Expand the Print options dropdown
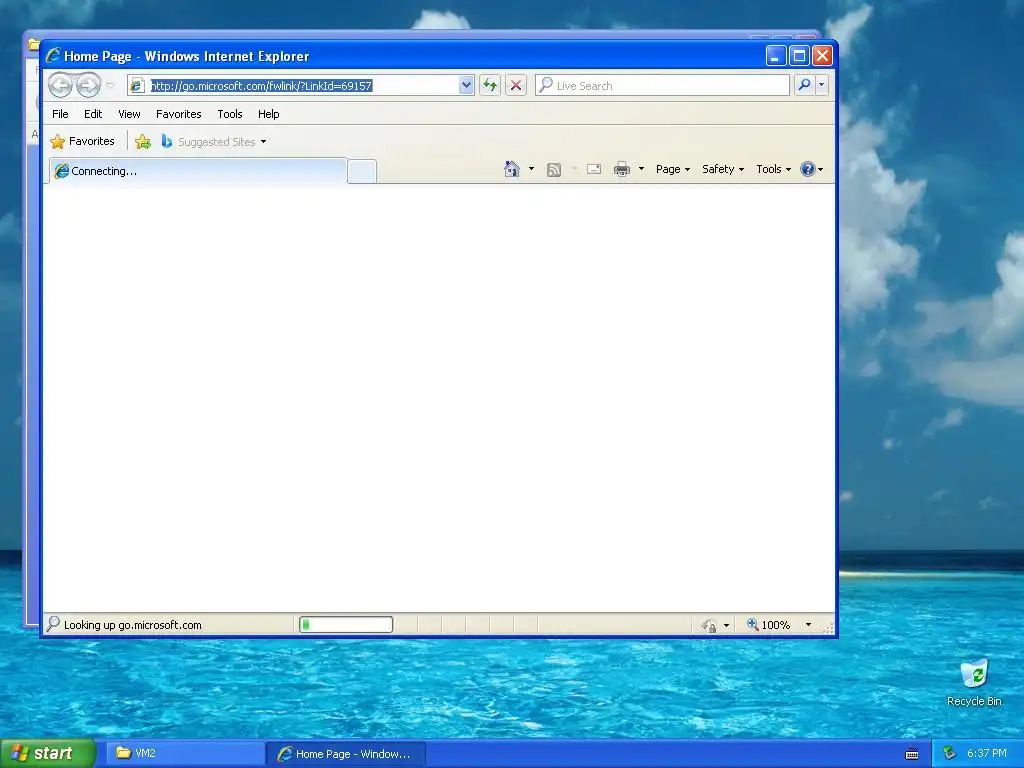 (x=641, y=169)
